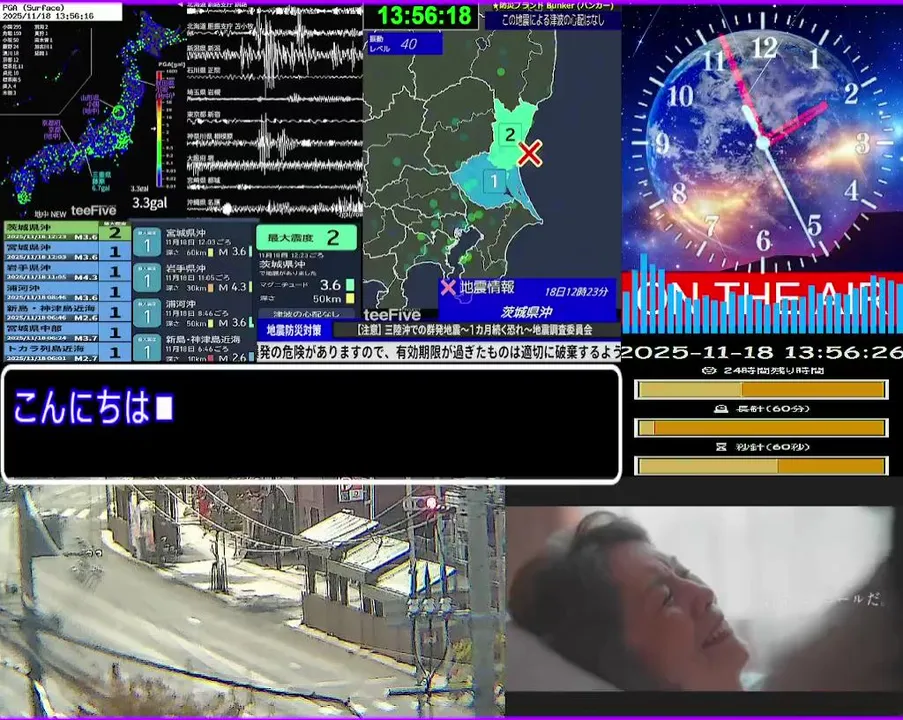The width and height of the screenshot is (903, 720).
Task: Click the 東京都 新宿 waveform trace
Action: 274,120
